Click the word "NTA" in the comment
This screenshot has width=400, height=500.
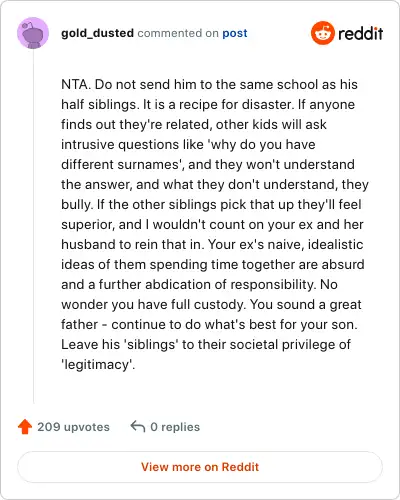coord(75,84)
